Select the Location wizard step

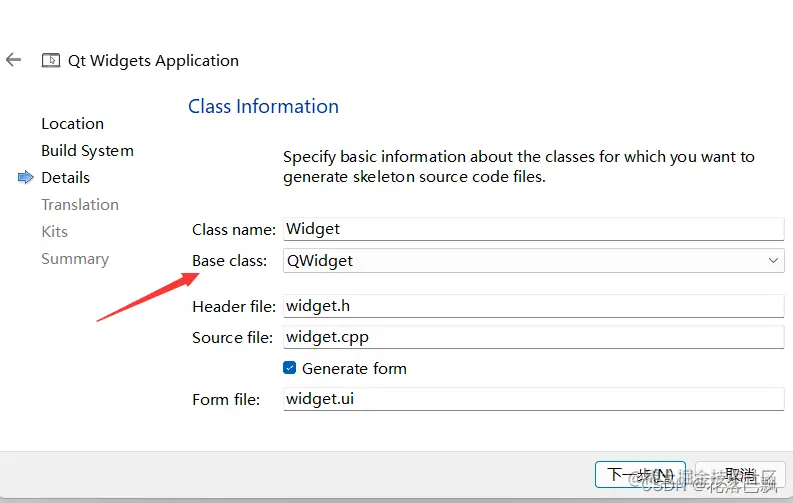pos(72,123)
